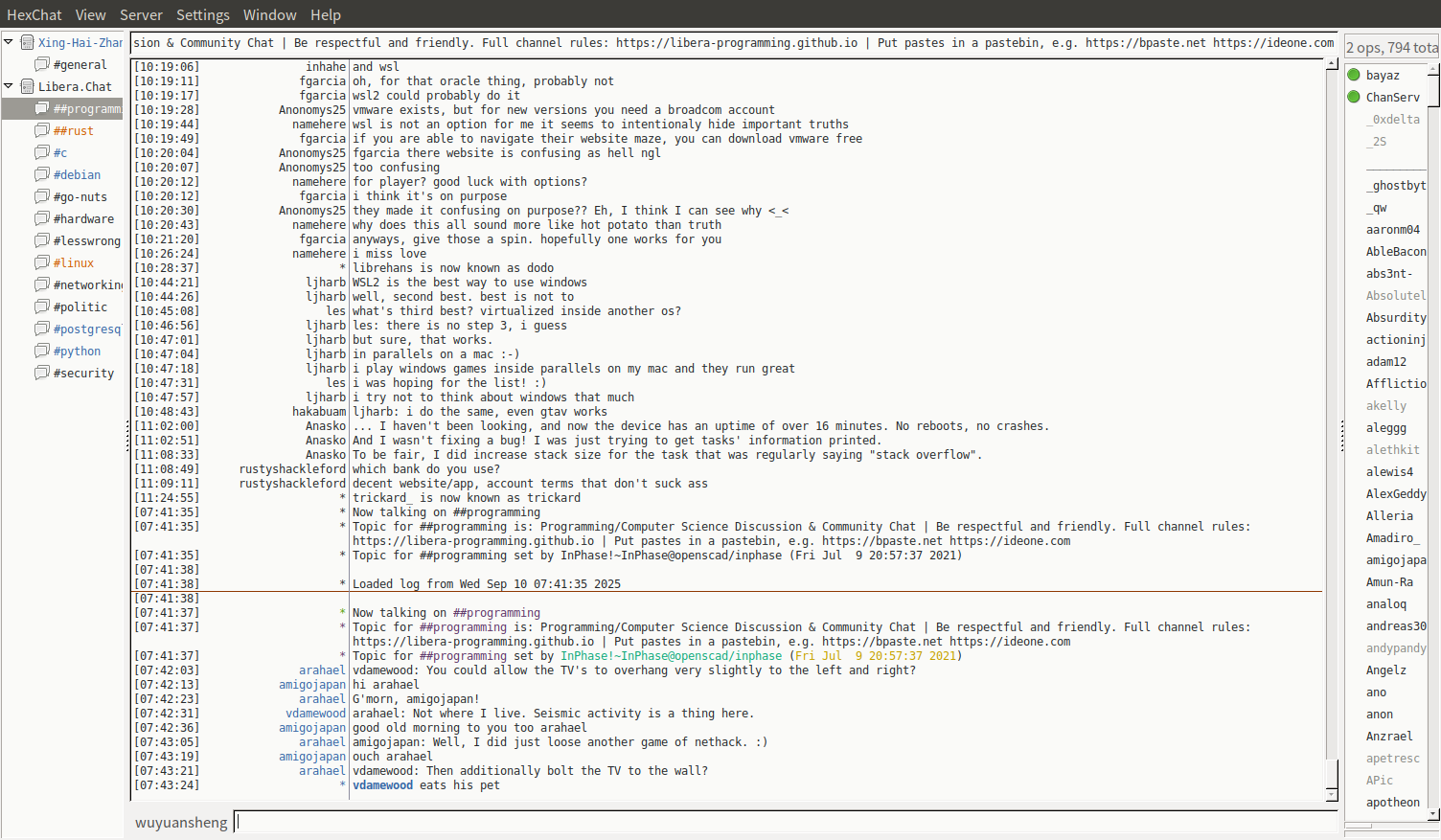Click the #c channel icon
This screenshot has width=1441, height=840.
coord(42,152)
